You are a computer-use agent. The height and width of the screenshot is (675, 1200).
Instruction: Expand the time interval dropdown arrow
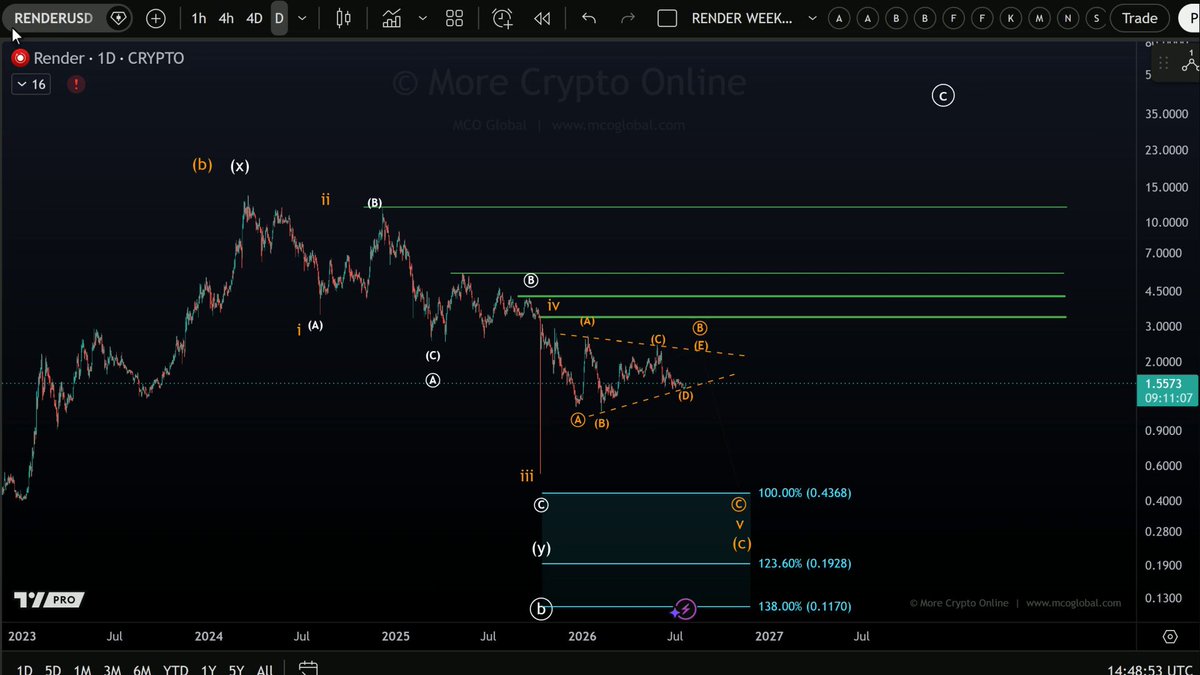pyautogui.click(x=302, y=18)
